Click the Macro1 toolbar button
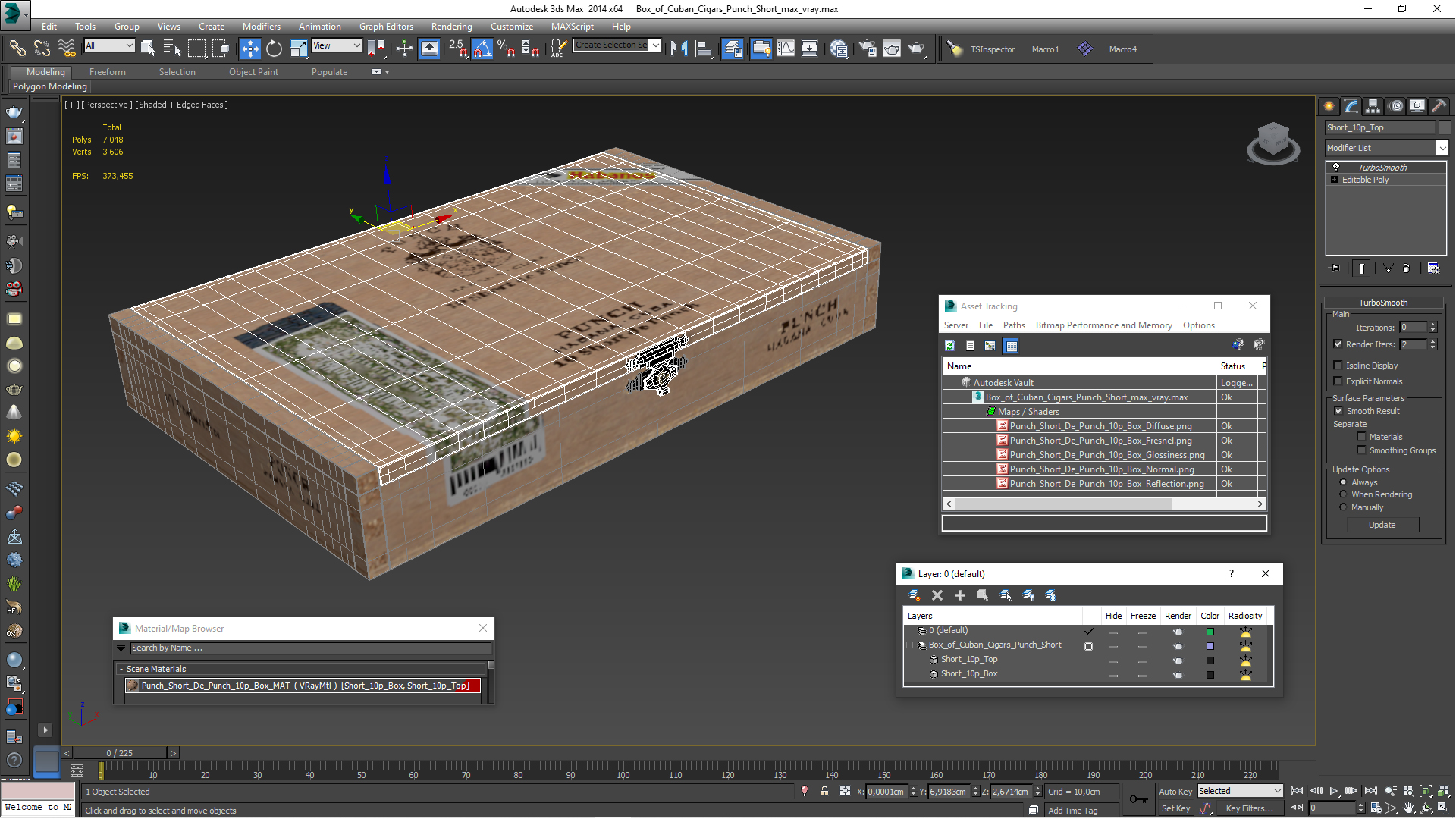 [x=1045, y=49]
